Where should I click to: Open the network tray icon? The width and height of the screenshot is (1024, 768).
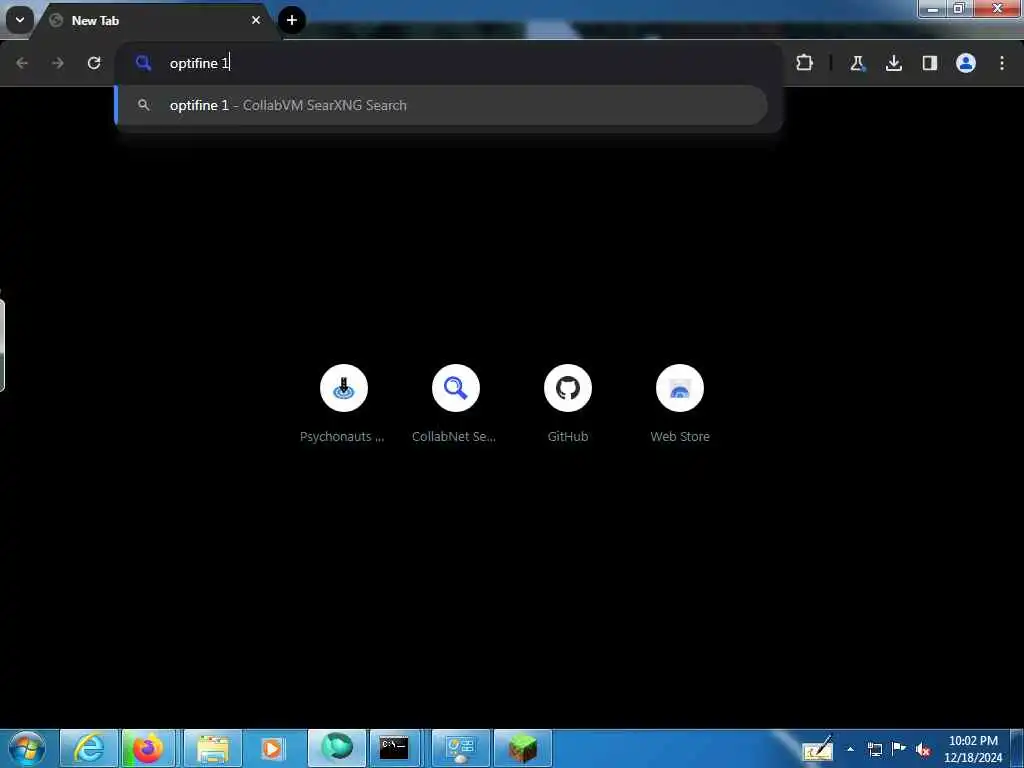click(875, 749)
